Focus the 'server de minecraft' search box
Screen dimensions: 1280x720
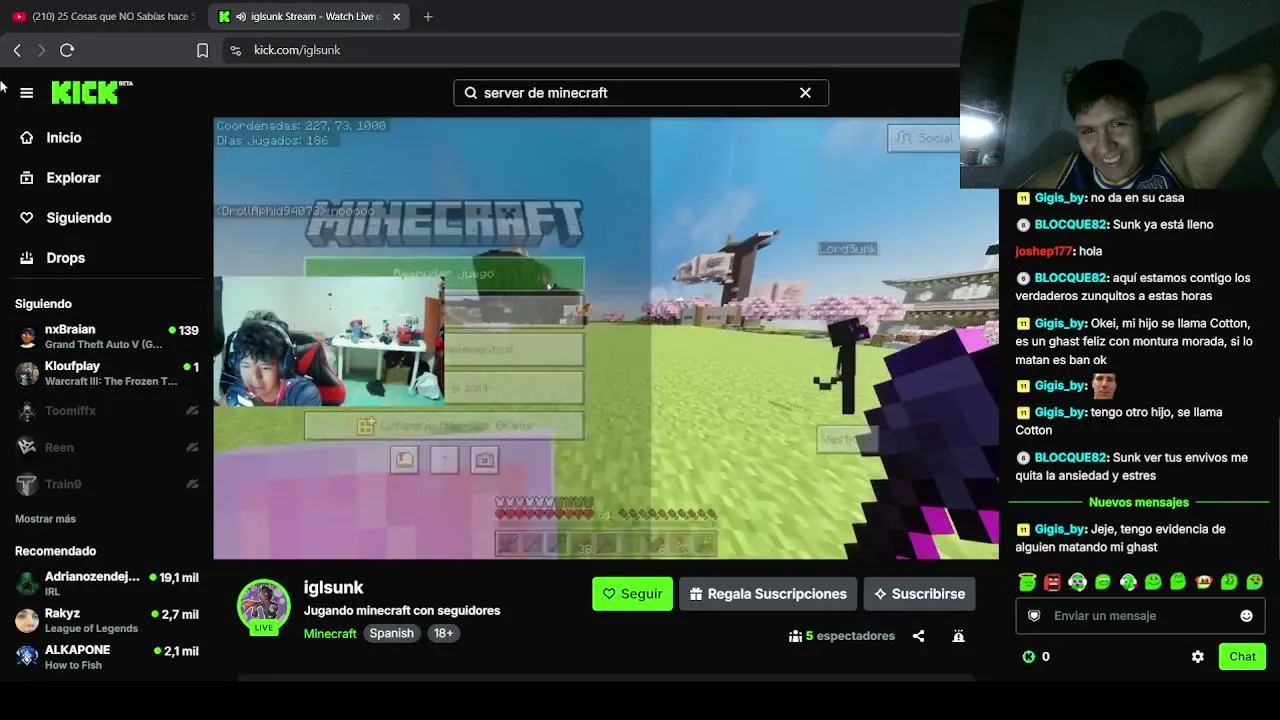[641, 93]
